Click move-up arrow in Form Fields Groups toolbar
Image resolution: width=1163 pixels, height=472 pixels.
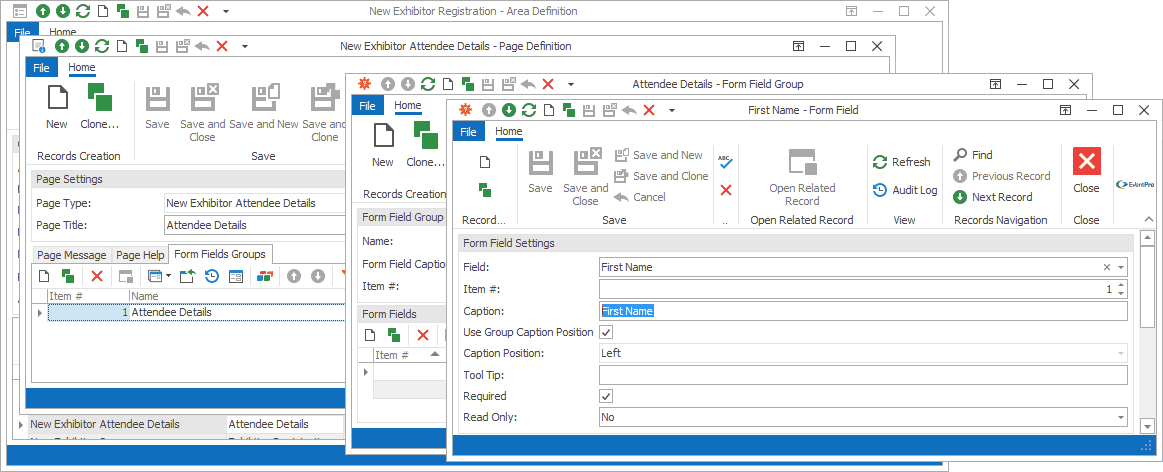[x=294, y=276]
